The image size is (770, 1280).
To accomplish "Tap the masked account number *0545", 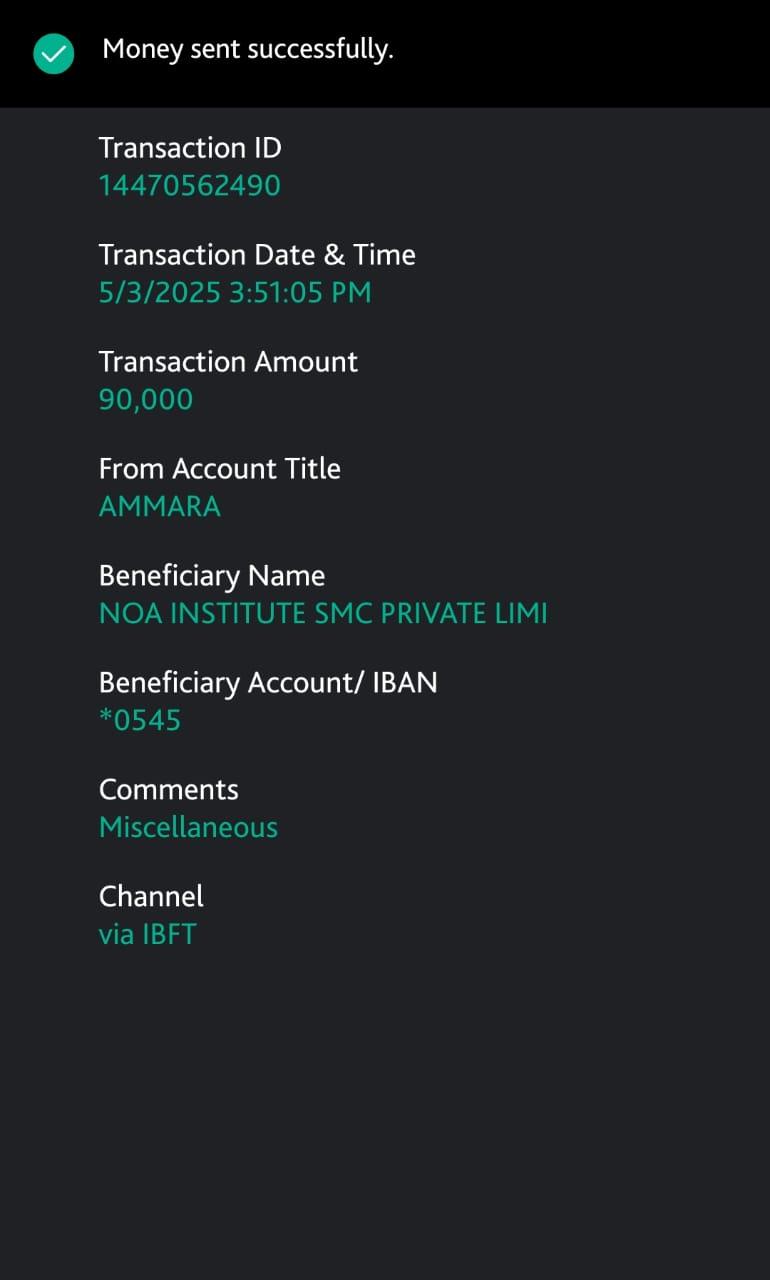I will 140,721.
